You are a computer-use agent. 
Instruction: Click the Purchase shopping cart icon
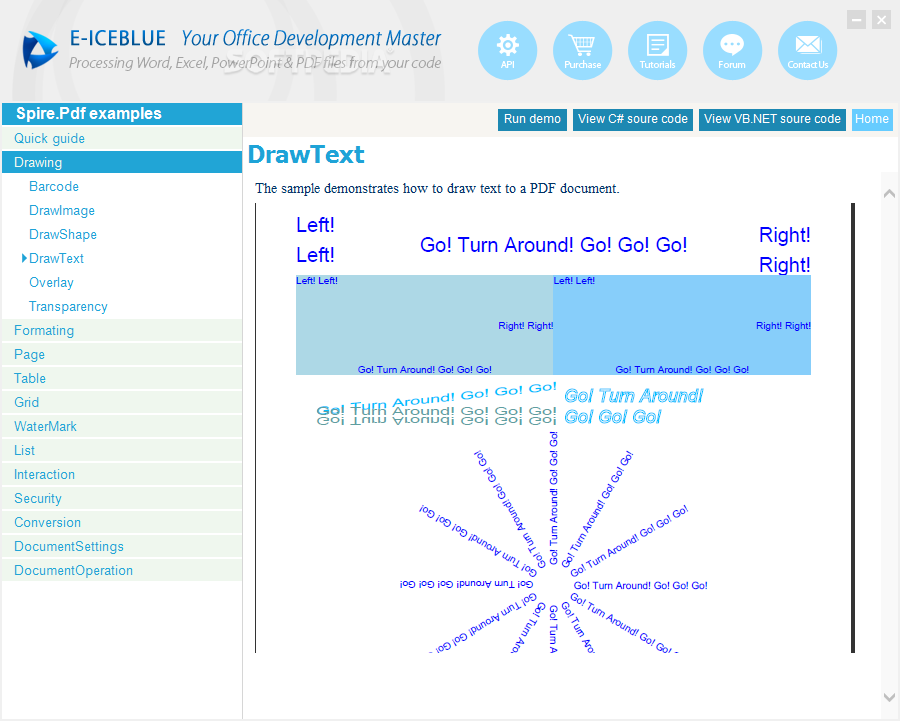click(582, 51)
